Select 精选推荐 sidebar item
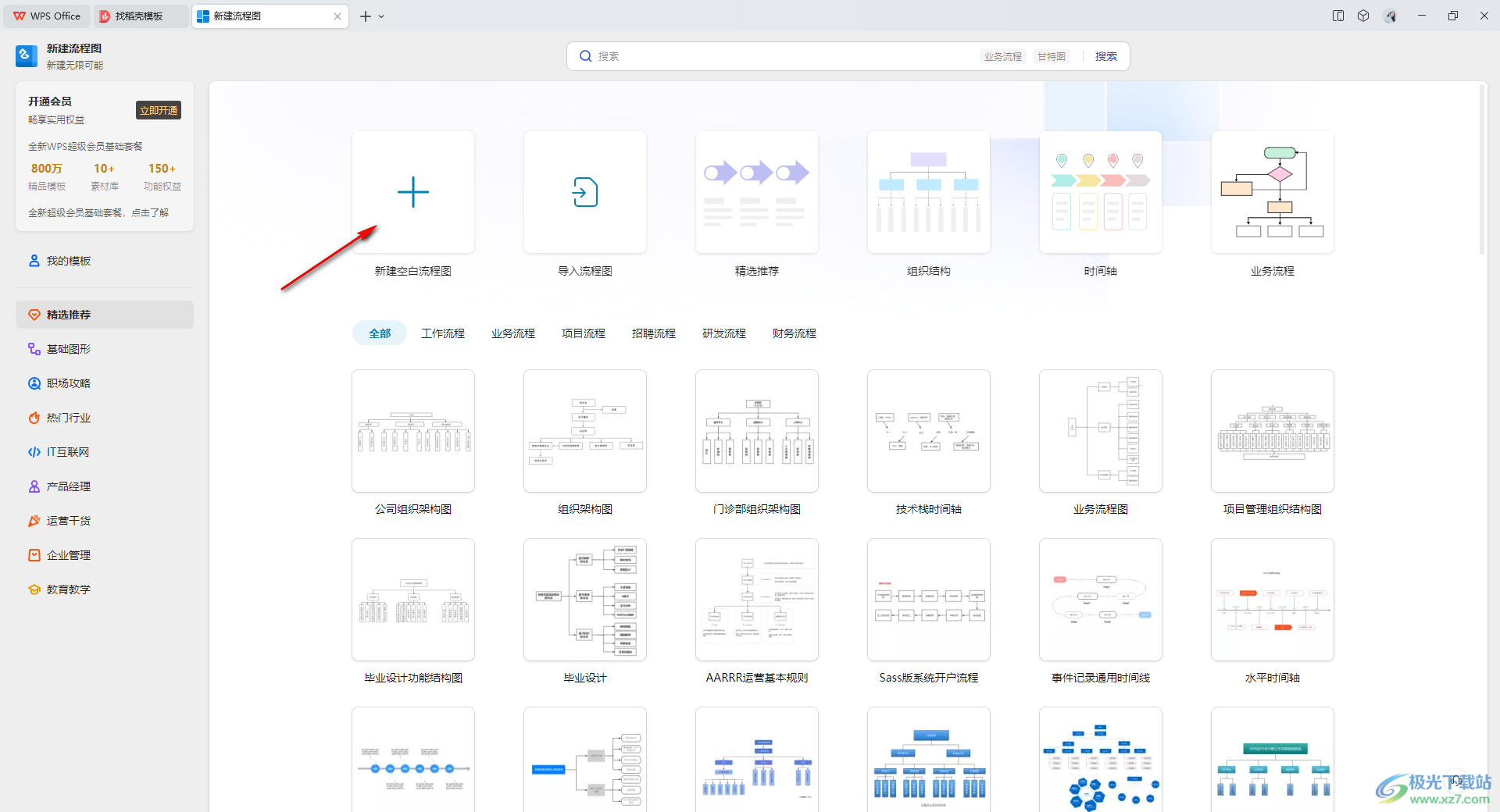The height and width of the screenshot is (812, 1500). (105, 315)
